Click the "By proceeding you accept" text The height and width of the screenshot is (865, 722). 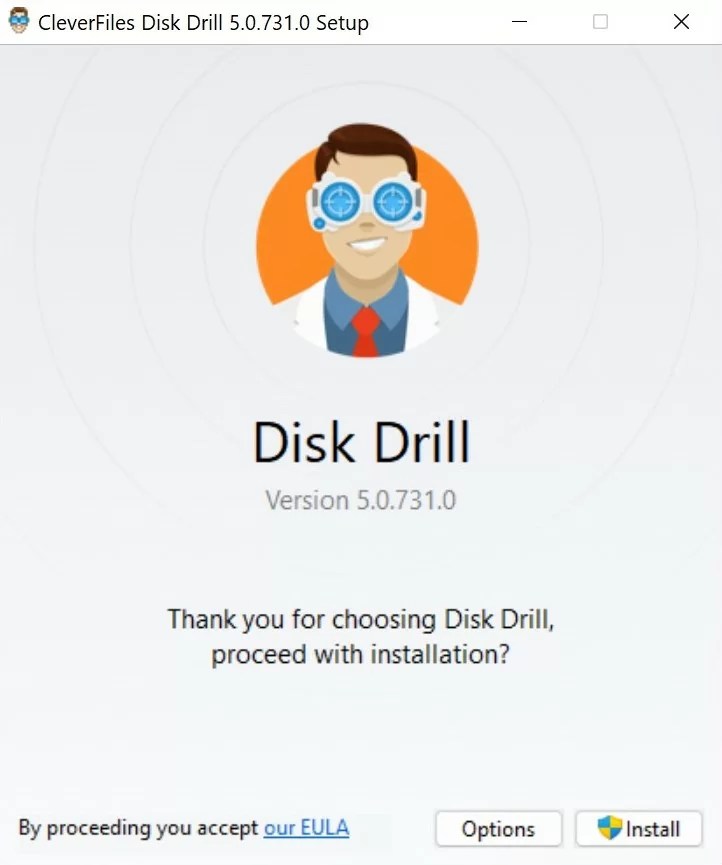click(x=138, y=828)
